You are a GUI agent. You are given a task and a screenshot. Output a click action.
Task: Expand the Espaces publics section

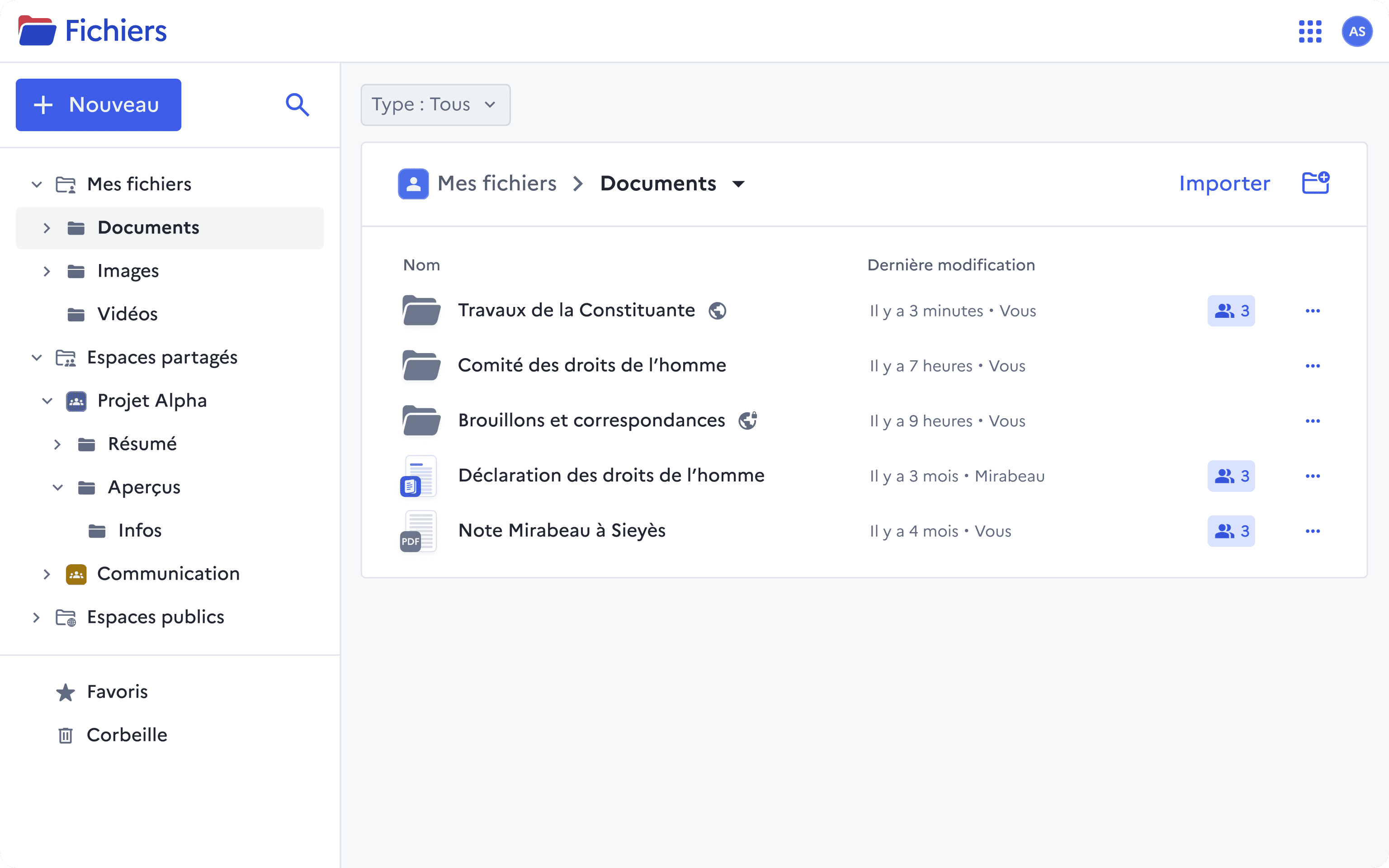coord(37,617)
